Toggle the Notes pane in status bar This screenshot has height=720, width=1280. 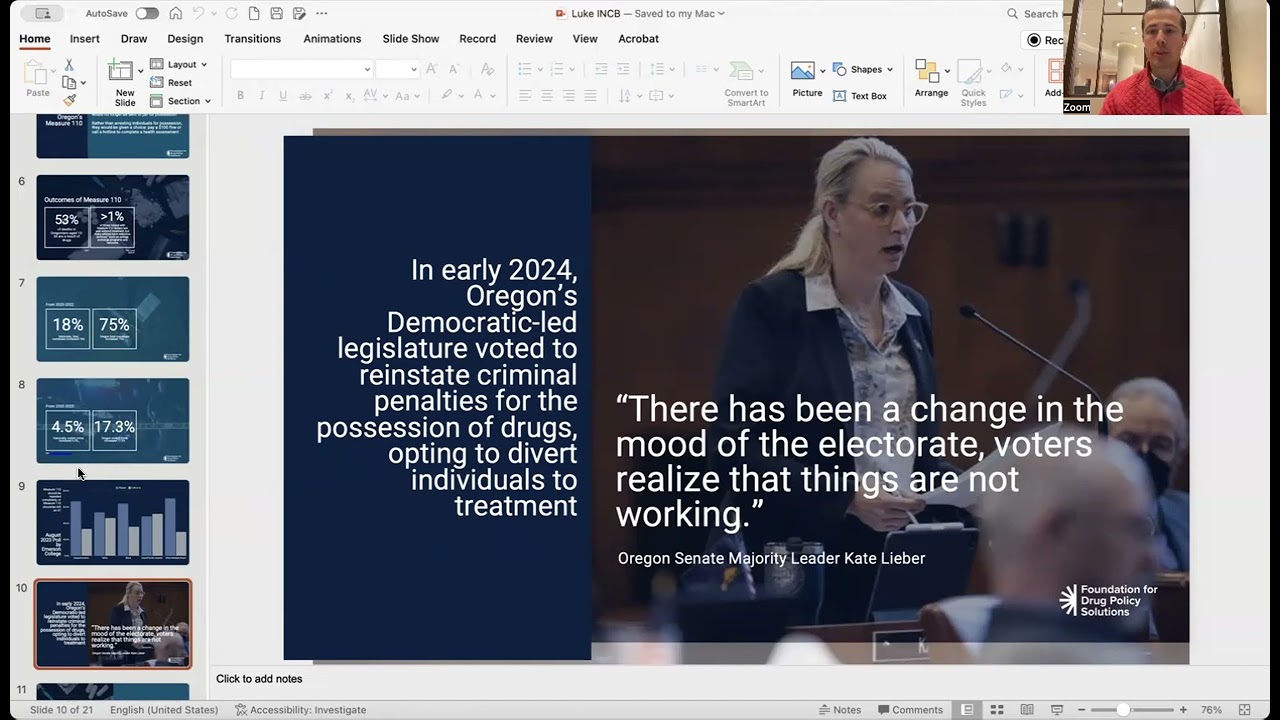click(839, 710)
